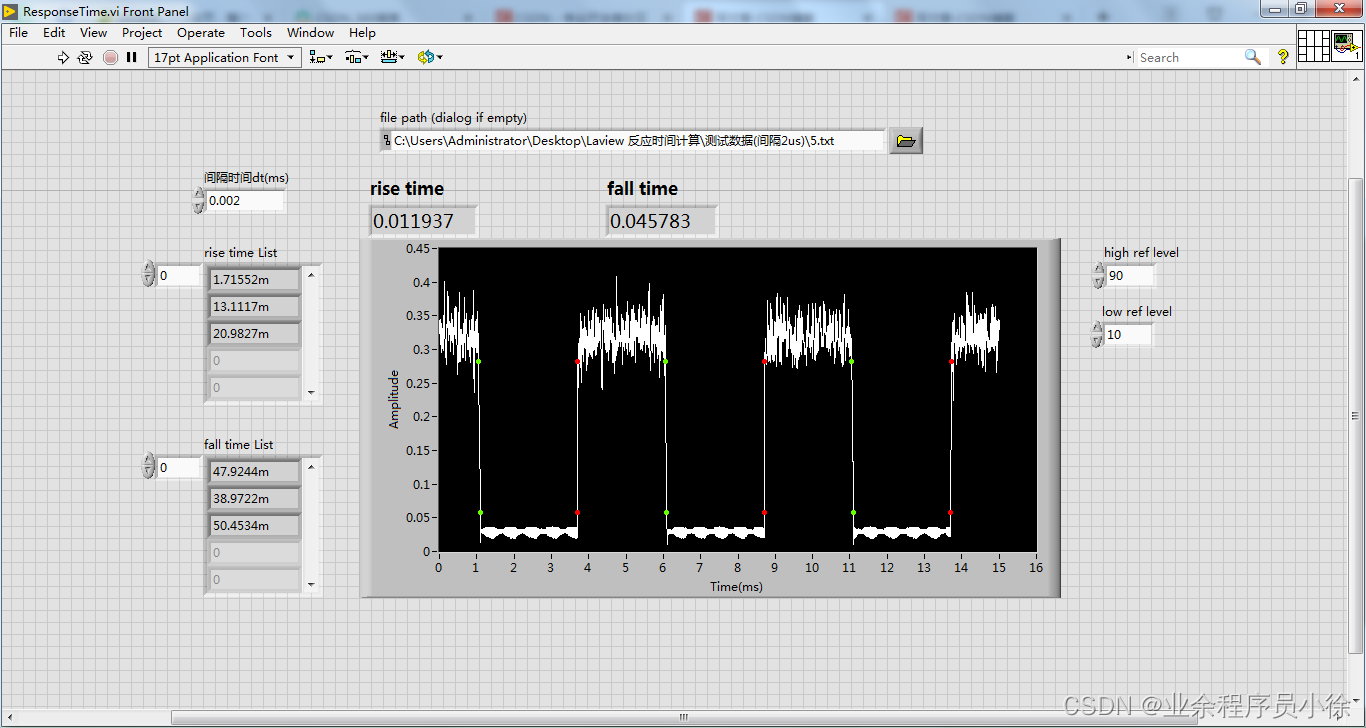Screen dimensions: 1366x728
Task: Click the file path type glyph
Action: tap(386, 141)
